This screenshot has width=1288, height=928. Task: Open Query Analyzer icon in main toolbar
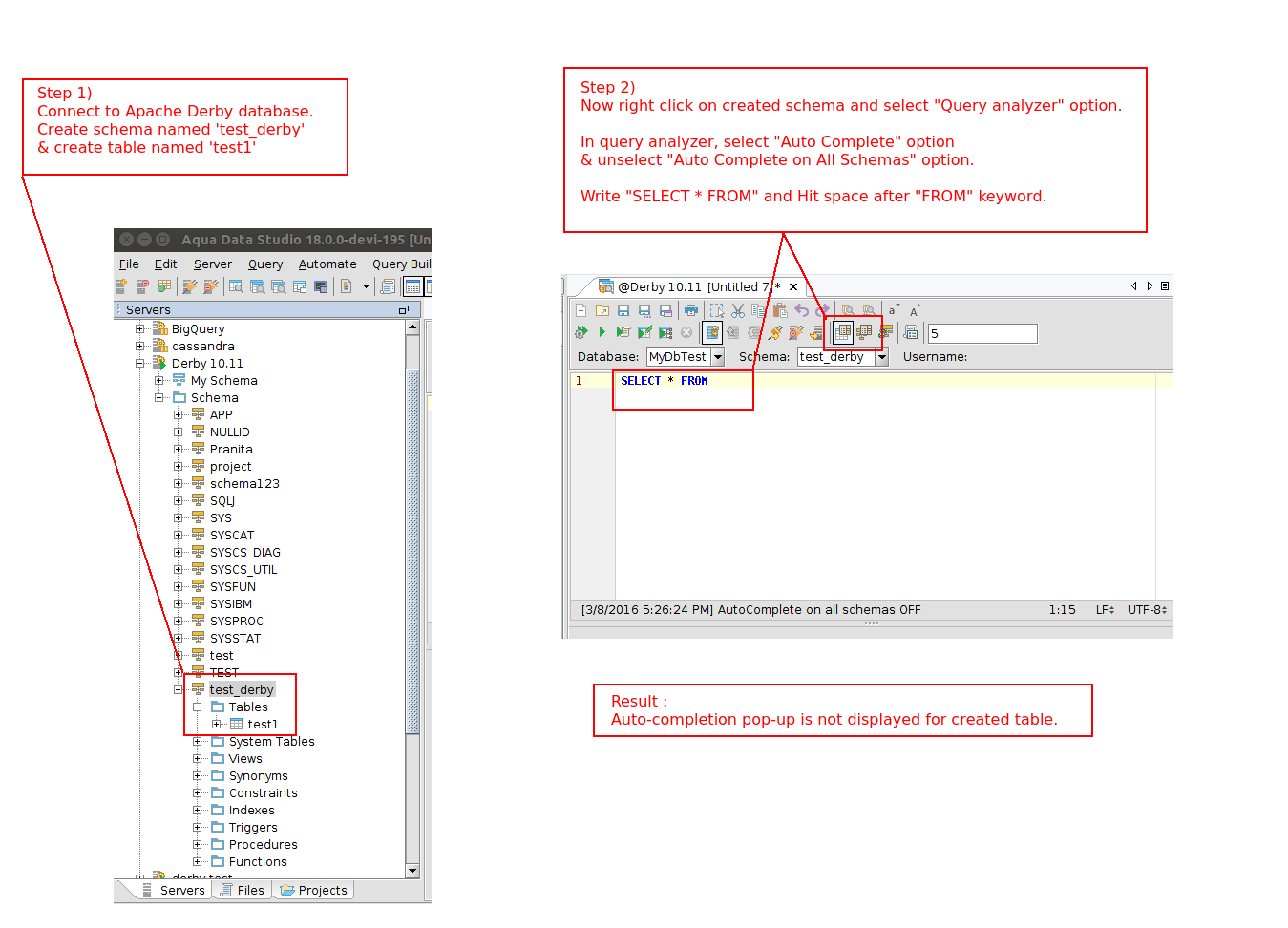pos(236,285)
